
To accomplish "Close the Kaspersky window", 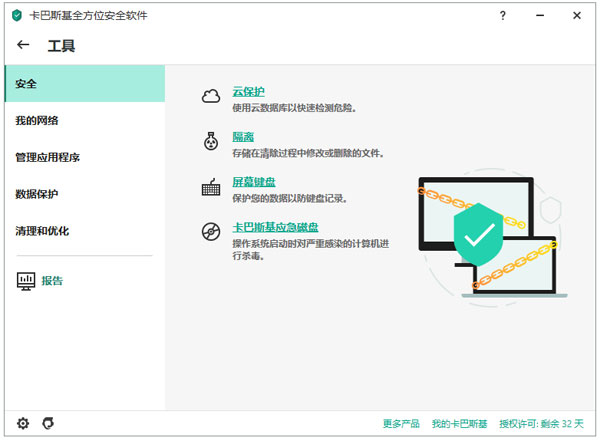I will click(x=577, y=16).
